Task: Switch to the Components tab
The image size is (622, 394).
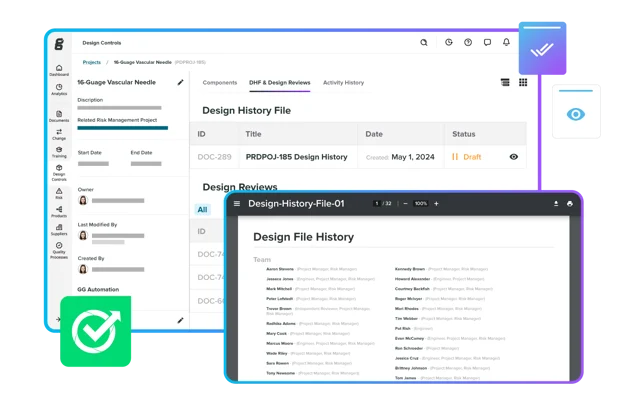Action: [220, 83]
